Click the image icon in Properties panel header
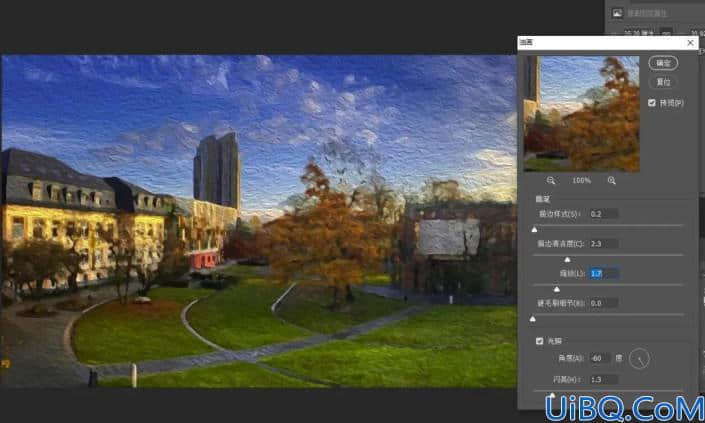Viewport: 705px width, 423px height. pos(617,13)
